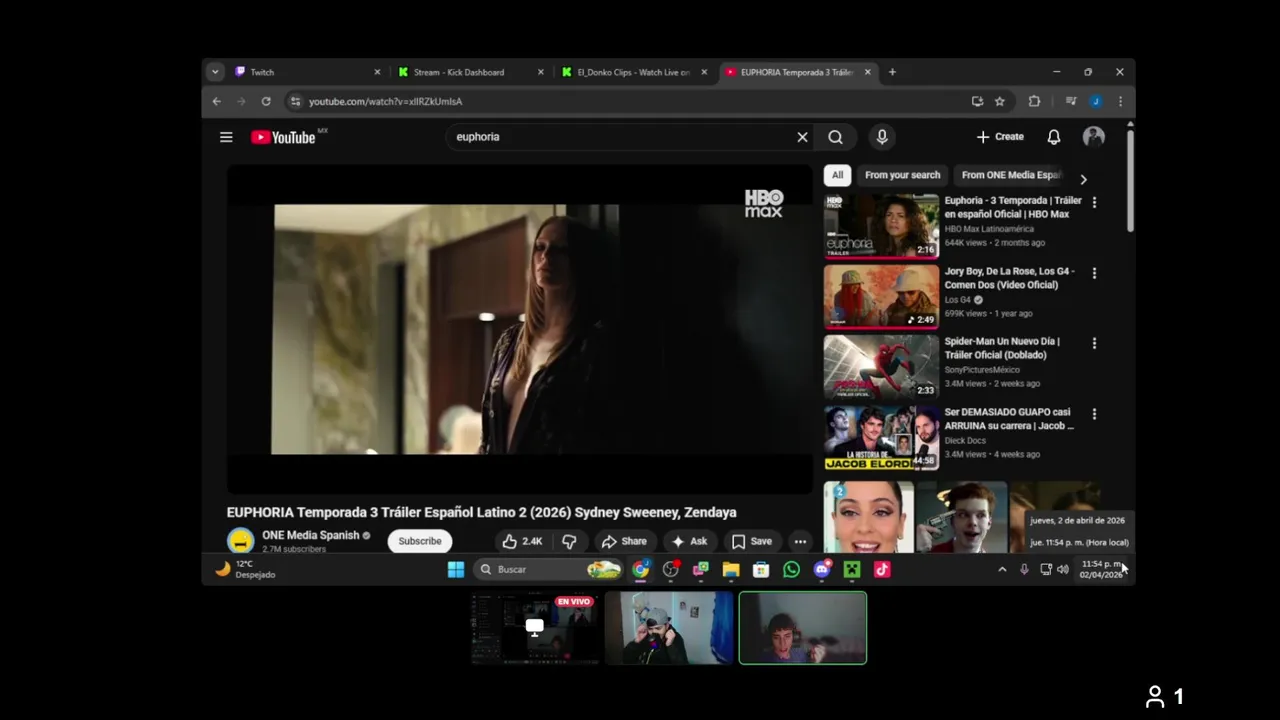1280x720 pixels.
Task: Select From your search chip
Action: pos(902,175)
